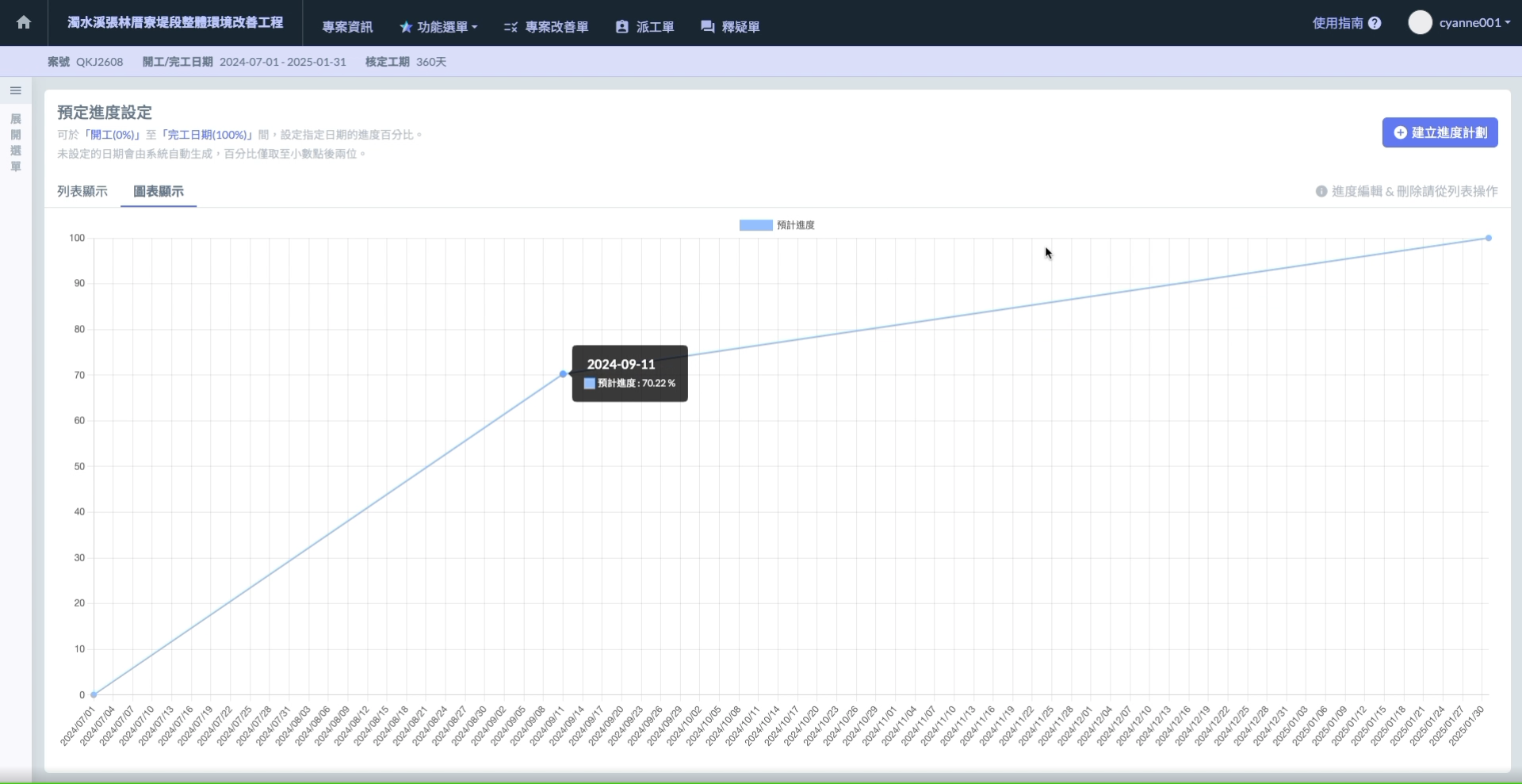Click the case number QKJ2608
Screen dimensions: 1522x784
coord(100,62)
